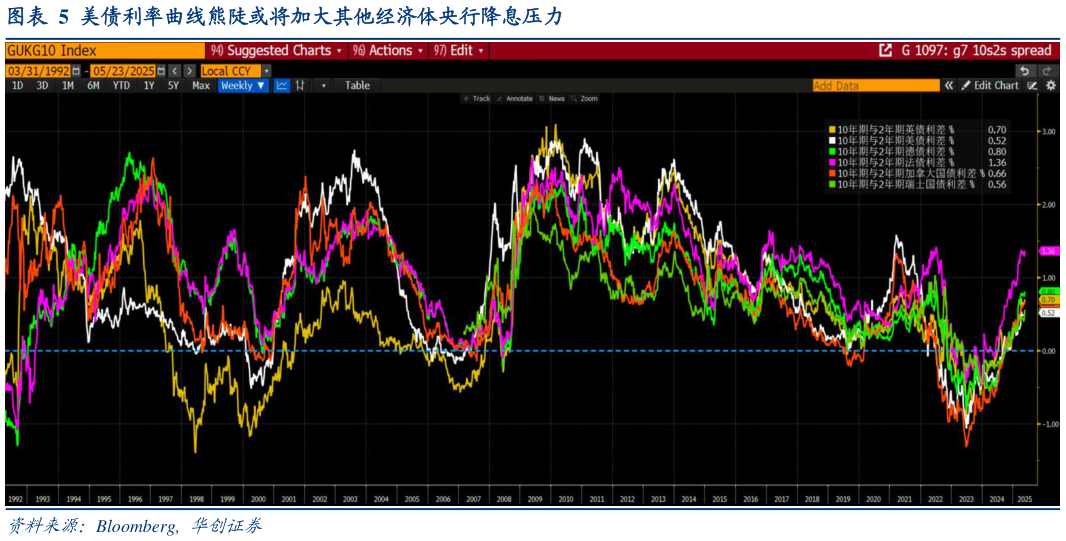Image resolution: width=1066 pixels, height=541 pixels.
Task: Click the line chart type icon
Action: tap(282, 86)
